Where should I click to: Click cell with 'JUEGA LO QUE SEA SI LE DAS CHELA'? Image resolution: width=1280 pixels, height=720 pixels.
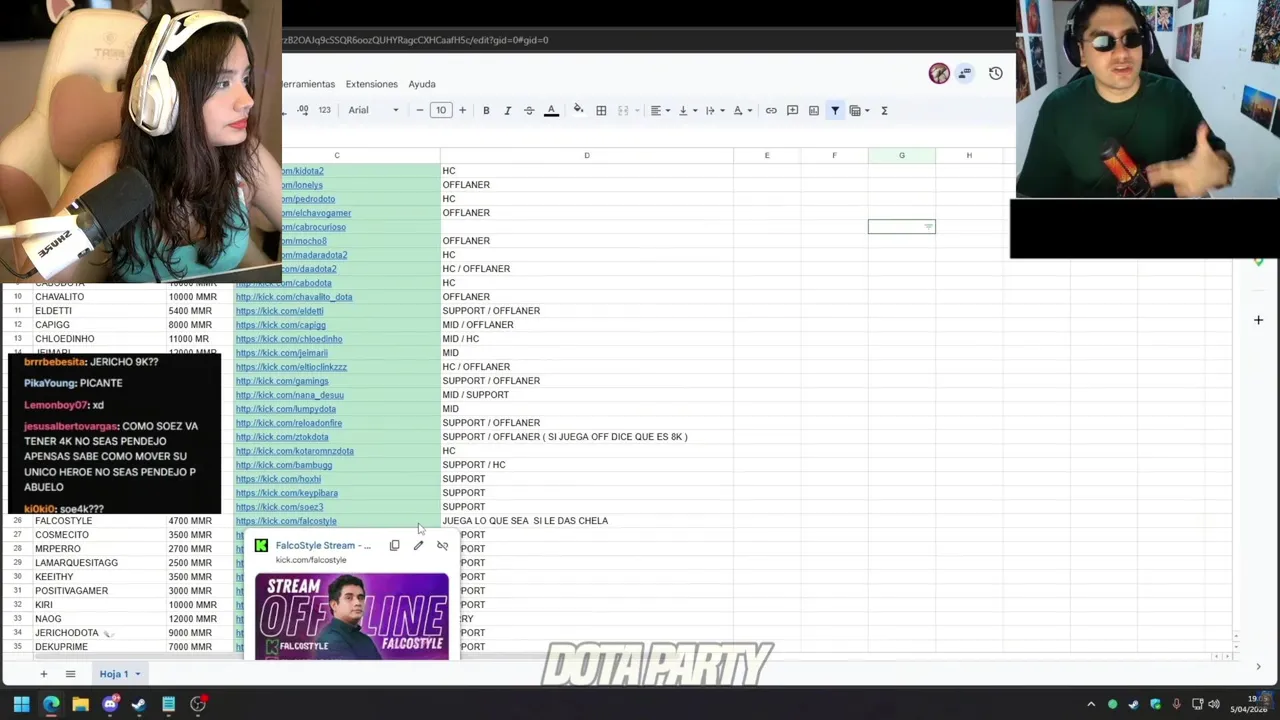[x=587, y=521]
